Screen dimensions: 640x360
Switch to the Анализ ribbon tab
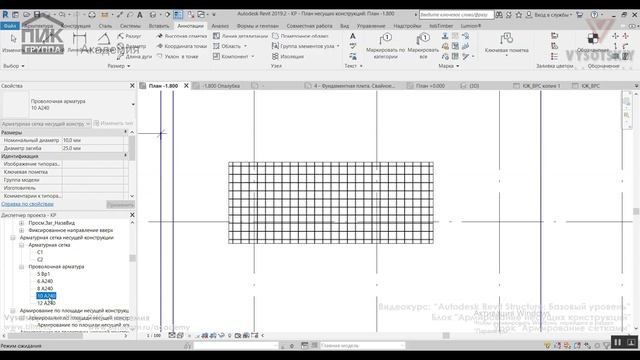click(220, 26)
